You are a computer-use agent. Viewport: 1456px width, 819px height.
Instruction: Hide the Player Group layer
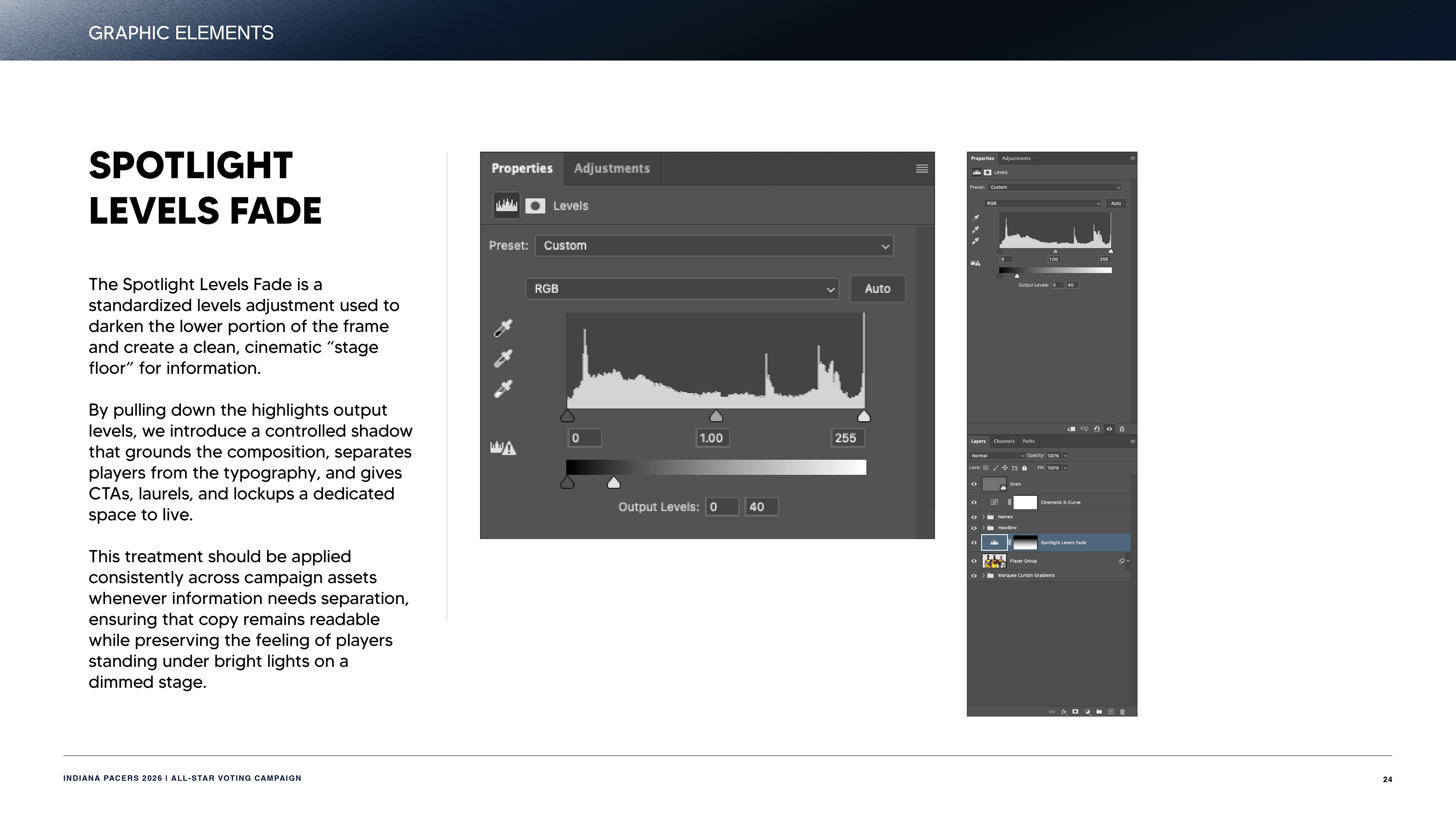click(x=974, y=561)
